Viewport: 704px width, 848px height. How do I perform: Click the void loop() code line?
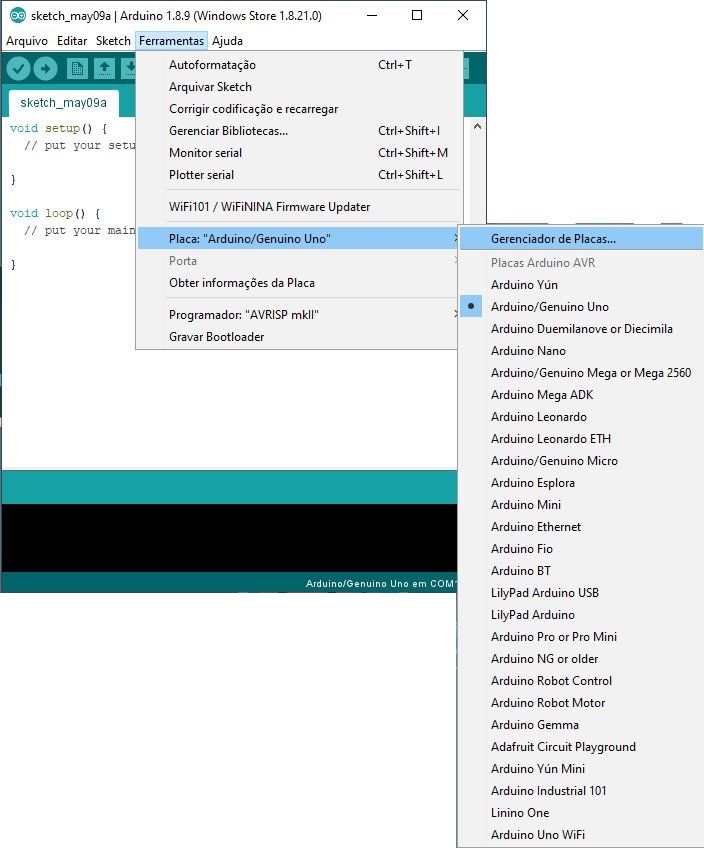(x=55, y=213)
